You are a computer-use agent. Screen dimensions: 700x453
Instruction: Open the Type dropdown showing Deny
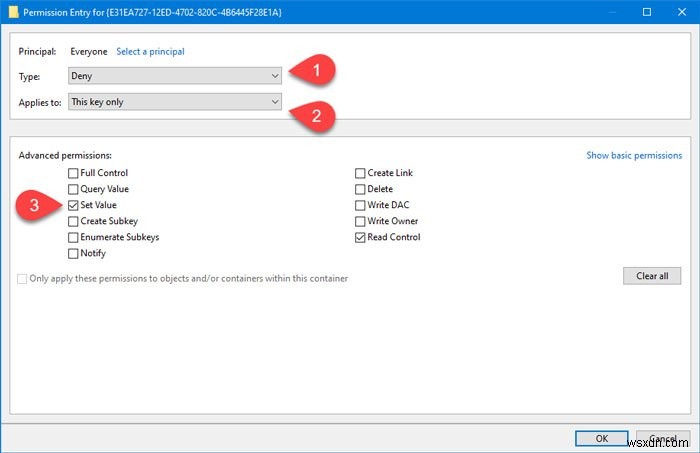pyautogui.click(x=175, y=75)
